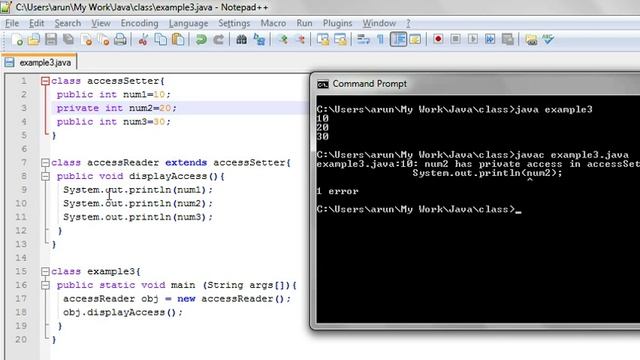Click on 'System.out.println(num2);' in the editor
Viewport: 640px width, 360px height.
pos(138,203)
